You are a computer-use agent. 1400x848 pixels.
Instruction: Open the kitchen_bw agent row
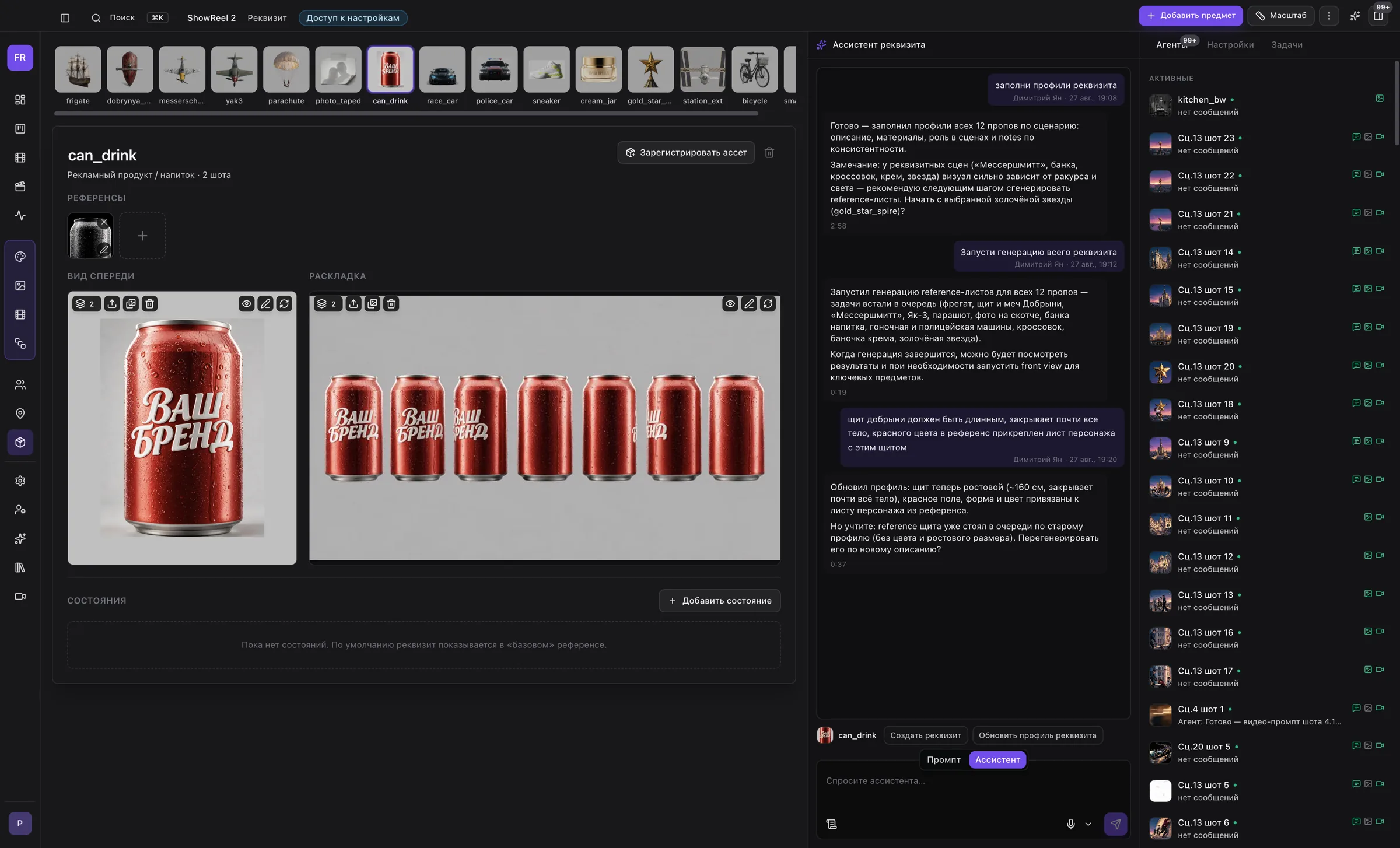coord(1266,106)
